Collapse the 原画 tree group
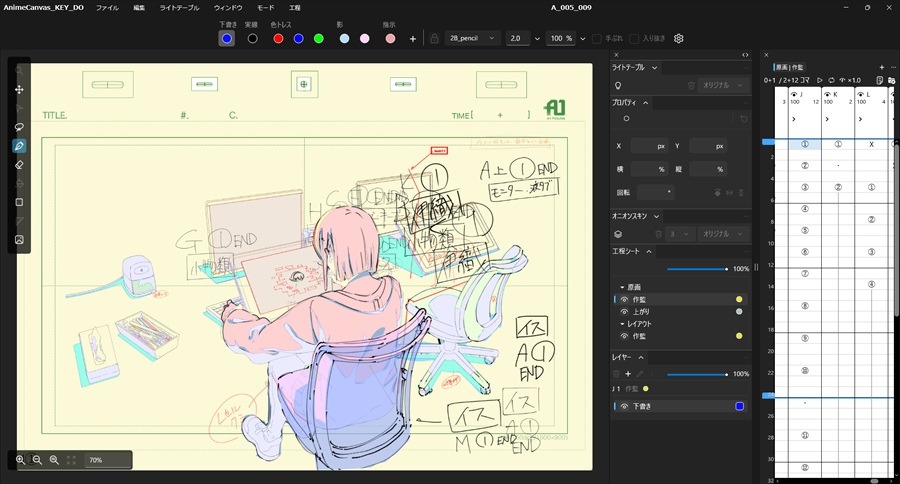900x484 pixels. point(622,287)
